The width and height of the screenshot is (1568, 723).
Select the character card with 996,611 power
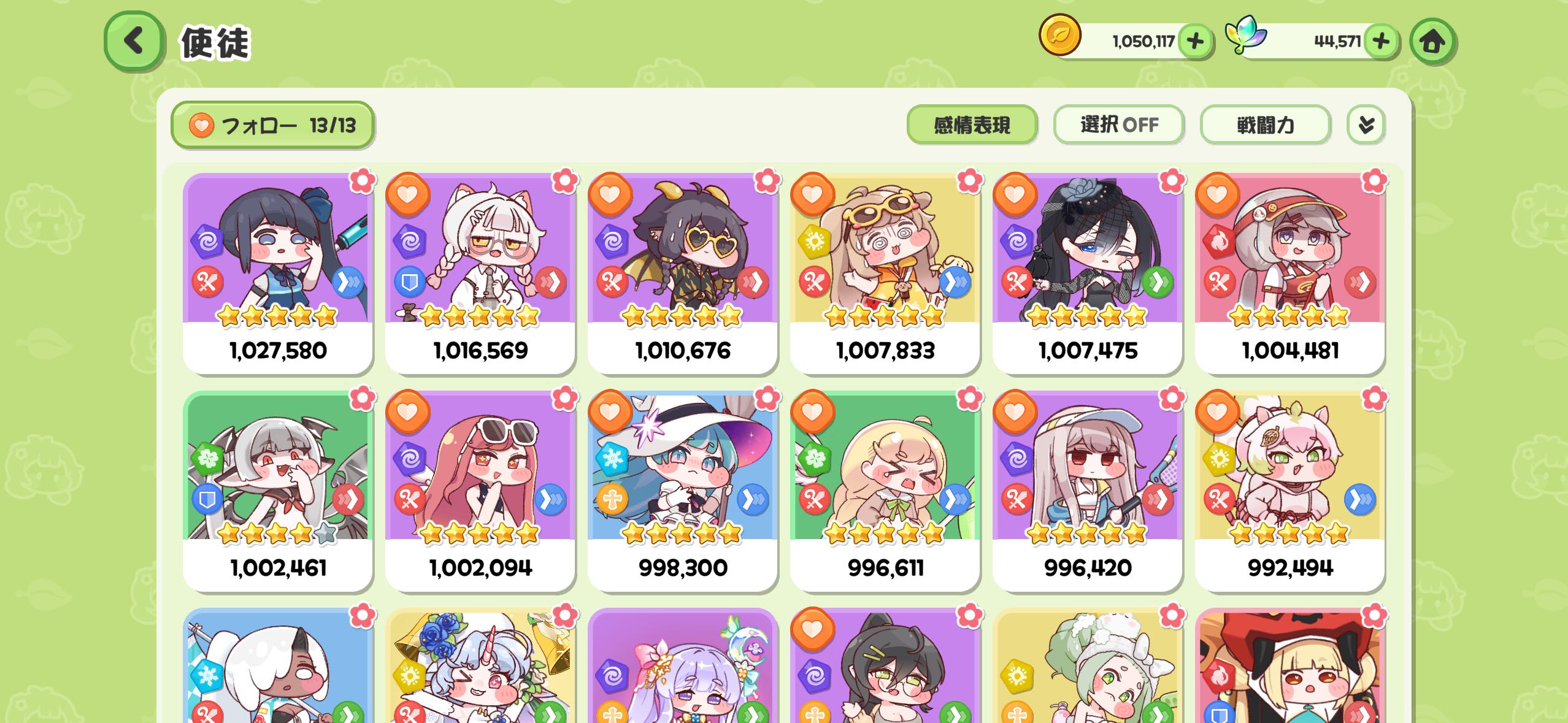[x=885, y=491]
